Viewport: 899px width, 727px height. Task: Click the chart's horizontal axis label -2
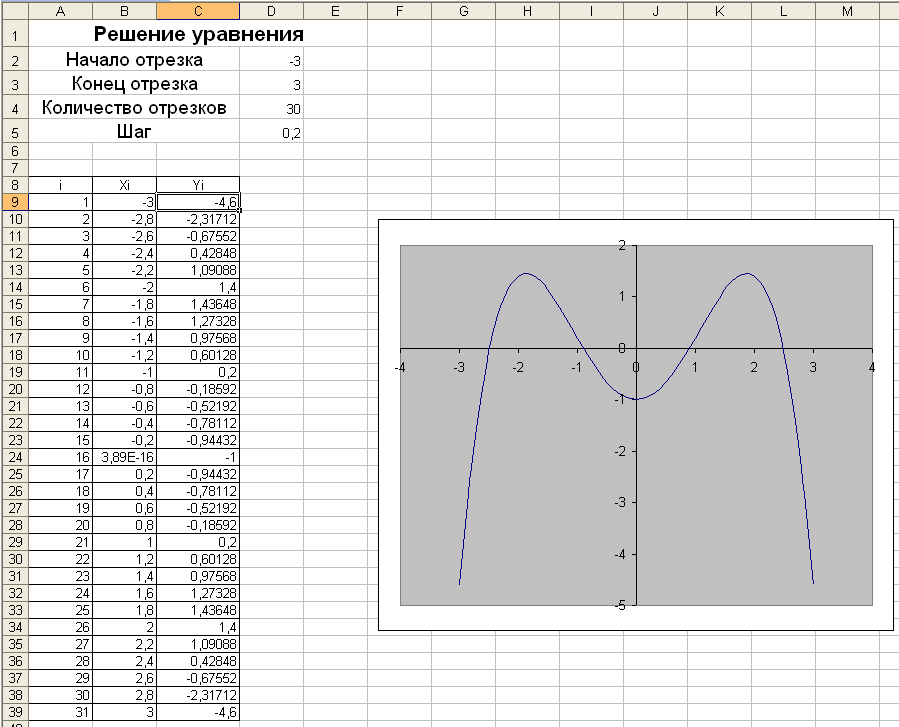click(x=518, y=367)
